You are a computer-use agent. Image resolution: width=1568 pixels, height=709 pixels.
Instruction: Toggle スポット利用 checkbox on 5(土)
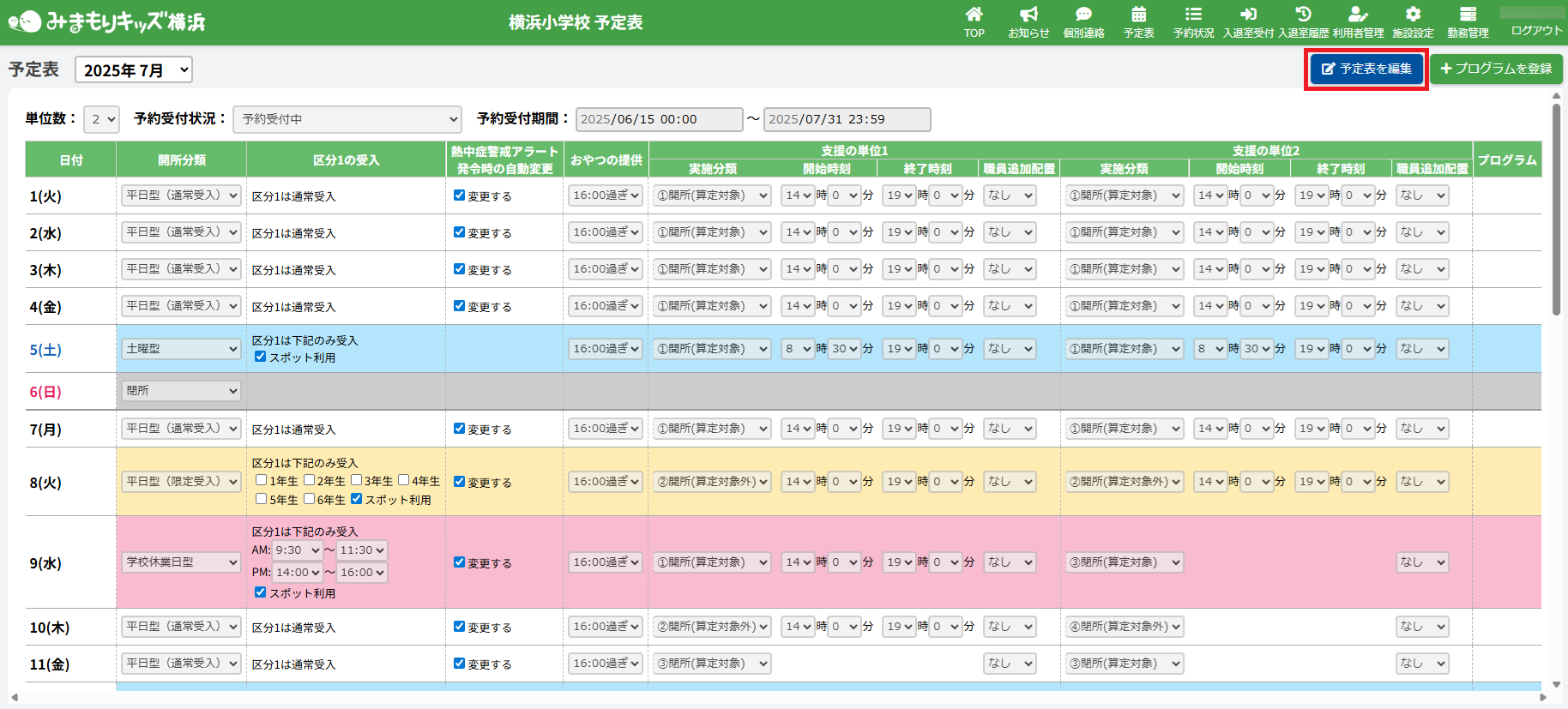coord(260,357)
